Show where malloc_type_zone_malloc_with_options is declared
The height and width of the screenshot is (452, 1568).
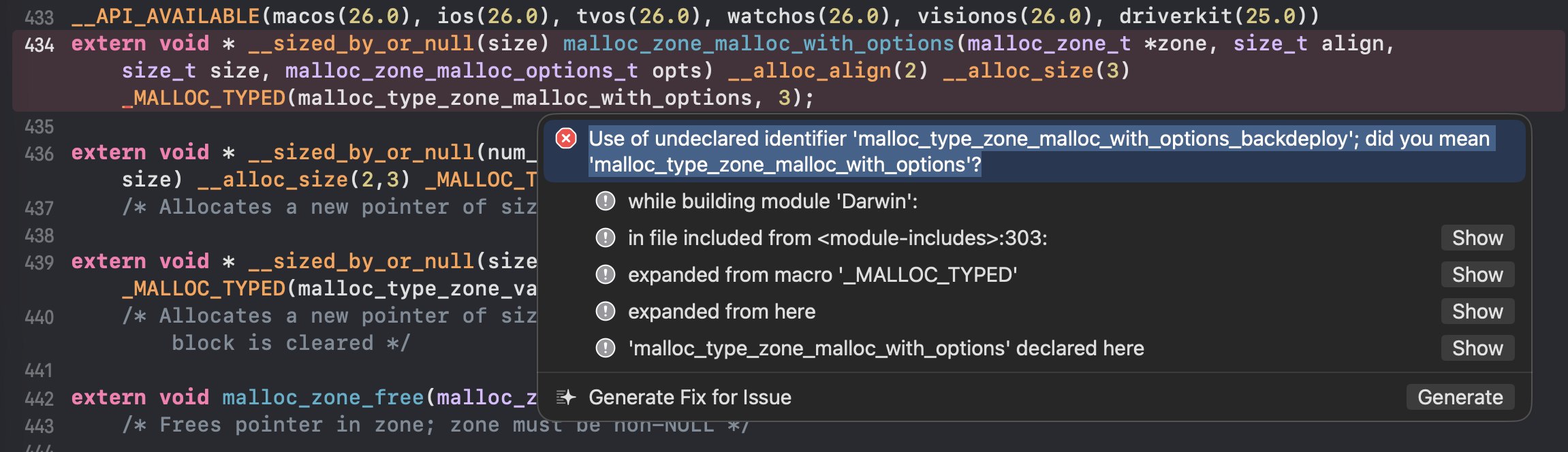pos(1477,349)
